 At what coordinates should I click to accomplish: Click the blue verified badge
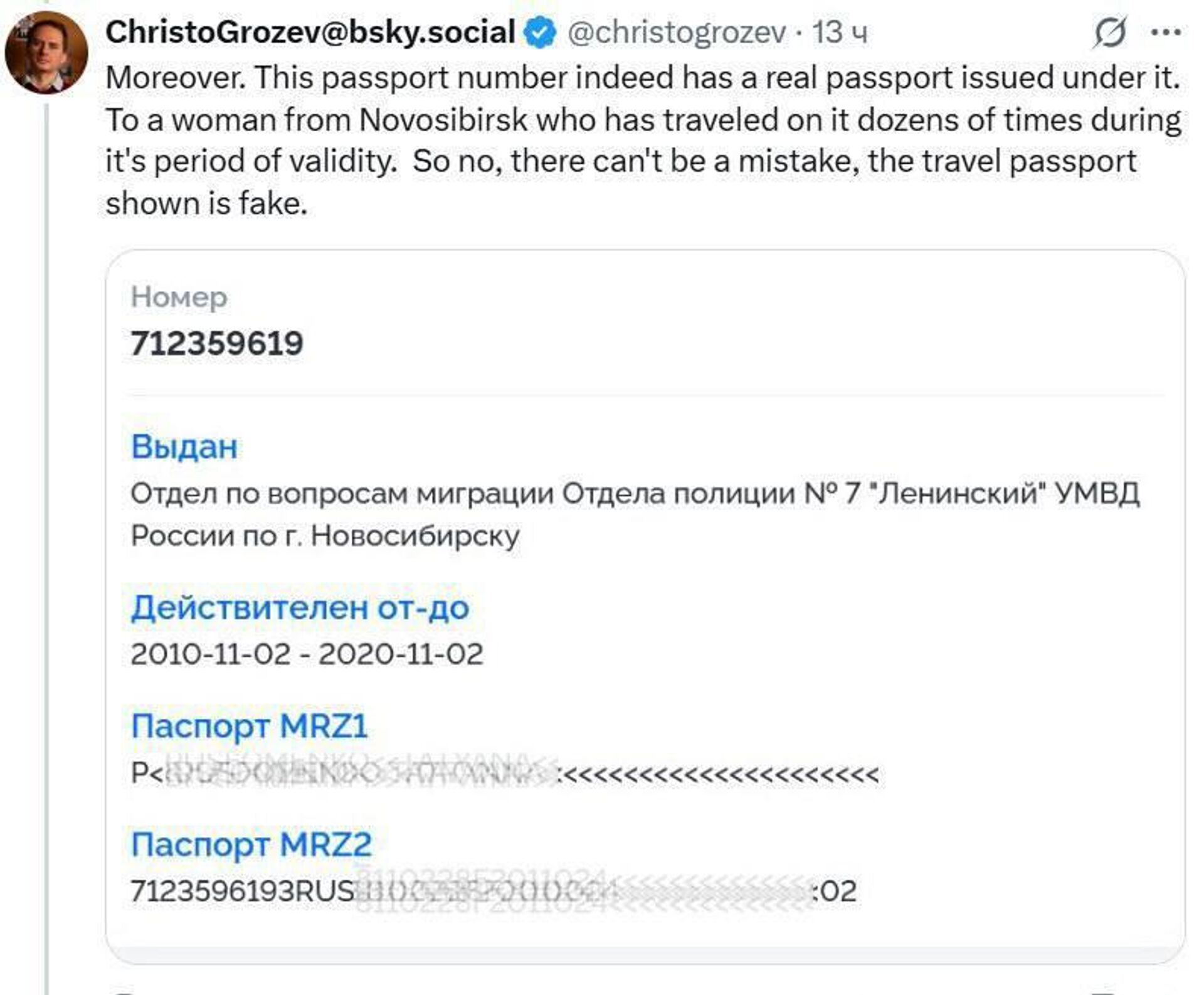coord(539,33)
